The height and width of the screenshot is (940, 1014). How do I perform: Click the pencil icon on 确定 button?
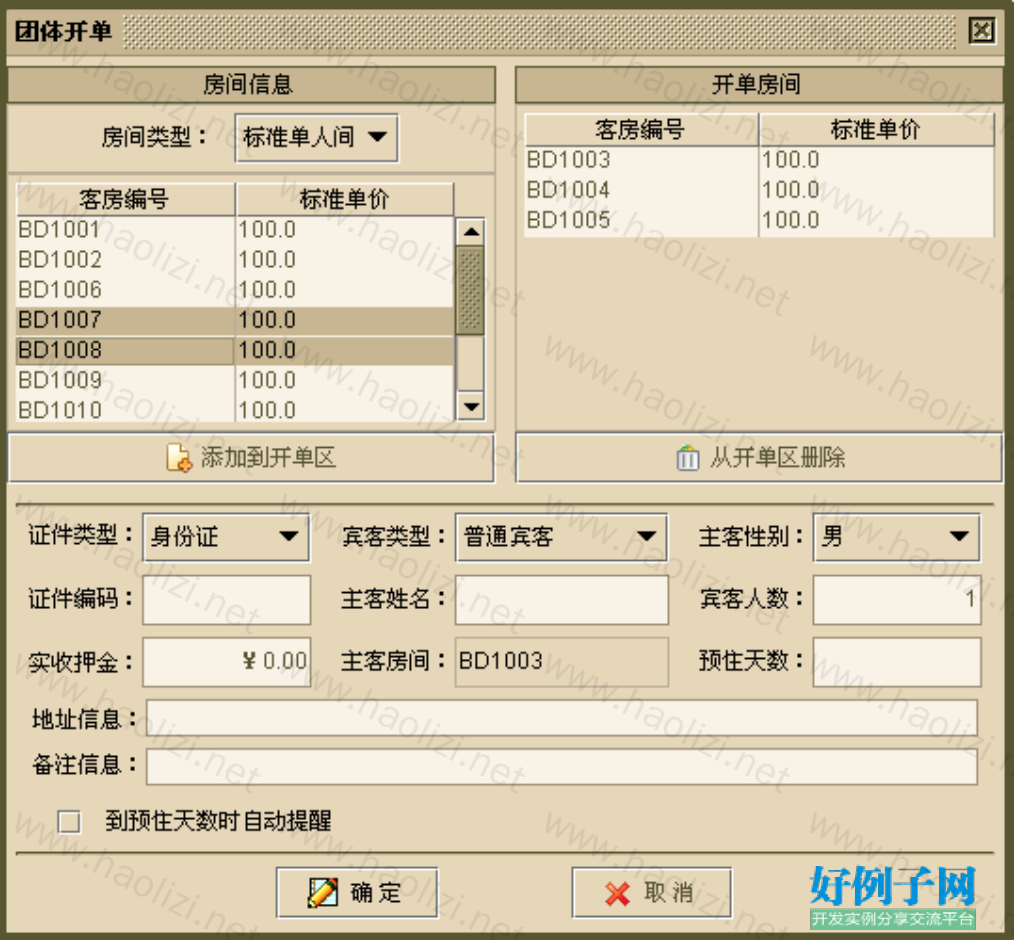coord(323,892)
